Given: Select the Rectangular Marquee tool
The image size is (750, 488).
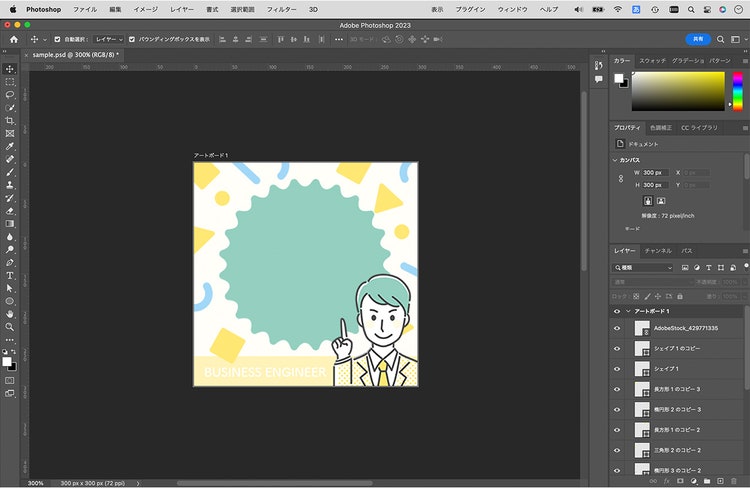Looking at the screenshot, I should pyautogui.click(x=10, y=82).
